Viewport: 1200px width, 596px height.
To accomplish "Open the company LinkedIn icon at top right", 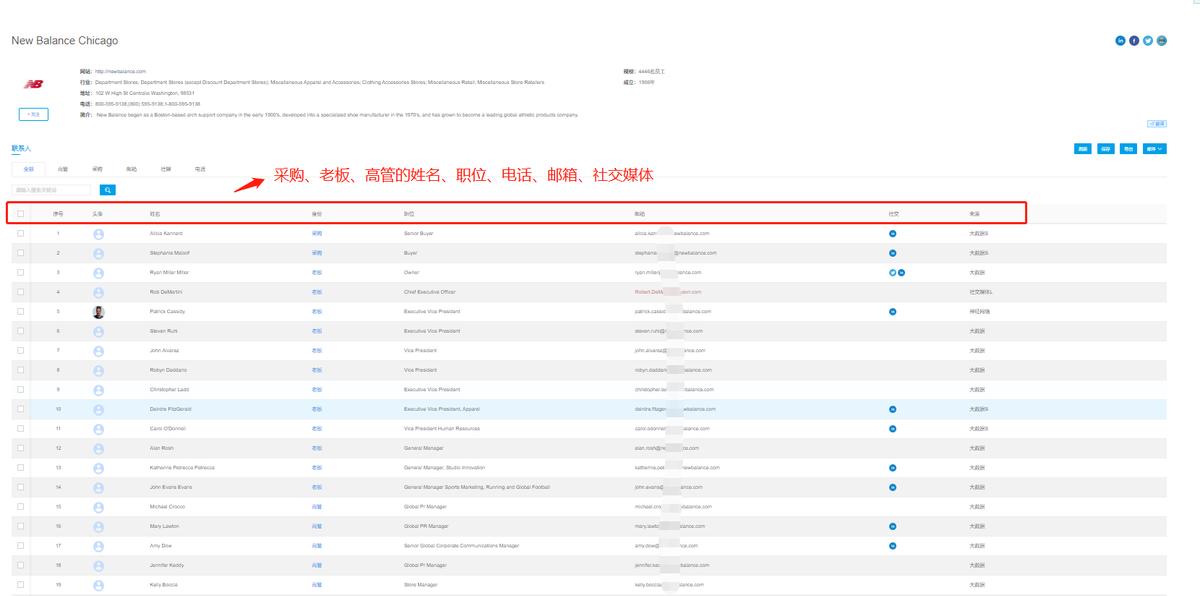I will [1120, 41].
